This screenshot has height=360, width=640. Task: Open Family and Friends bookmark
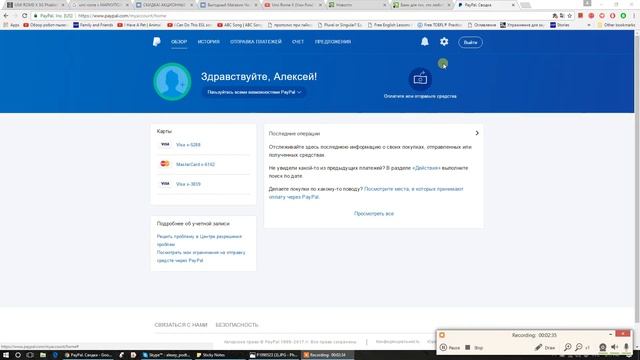click(93, 25)
